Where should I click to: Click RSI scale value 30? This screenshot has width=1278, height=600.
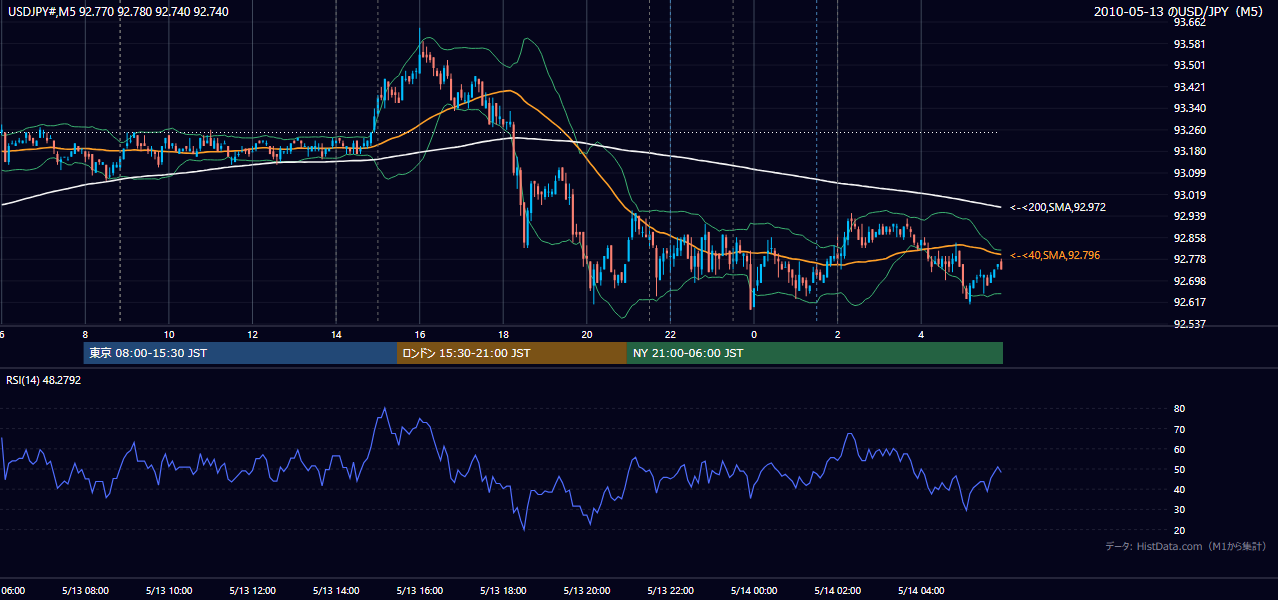1179,510
